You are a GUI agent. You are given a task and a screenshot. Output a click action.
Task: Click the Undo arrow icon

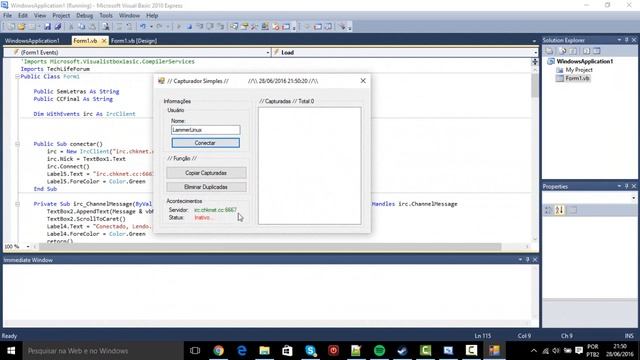(x=142, y=27)
